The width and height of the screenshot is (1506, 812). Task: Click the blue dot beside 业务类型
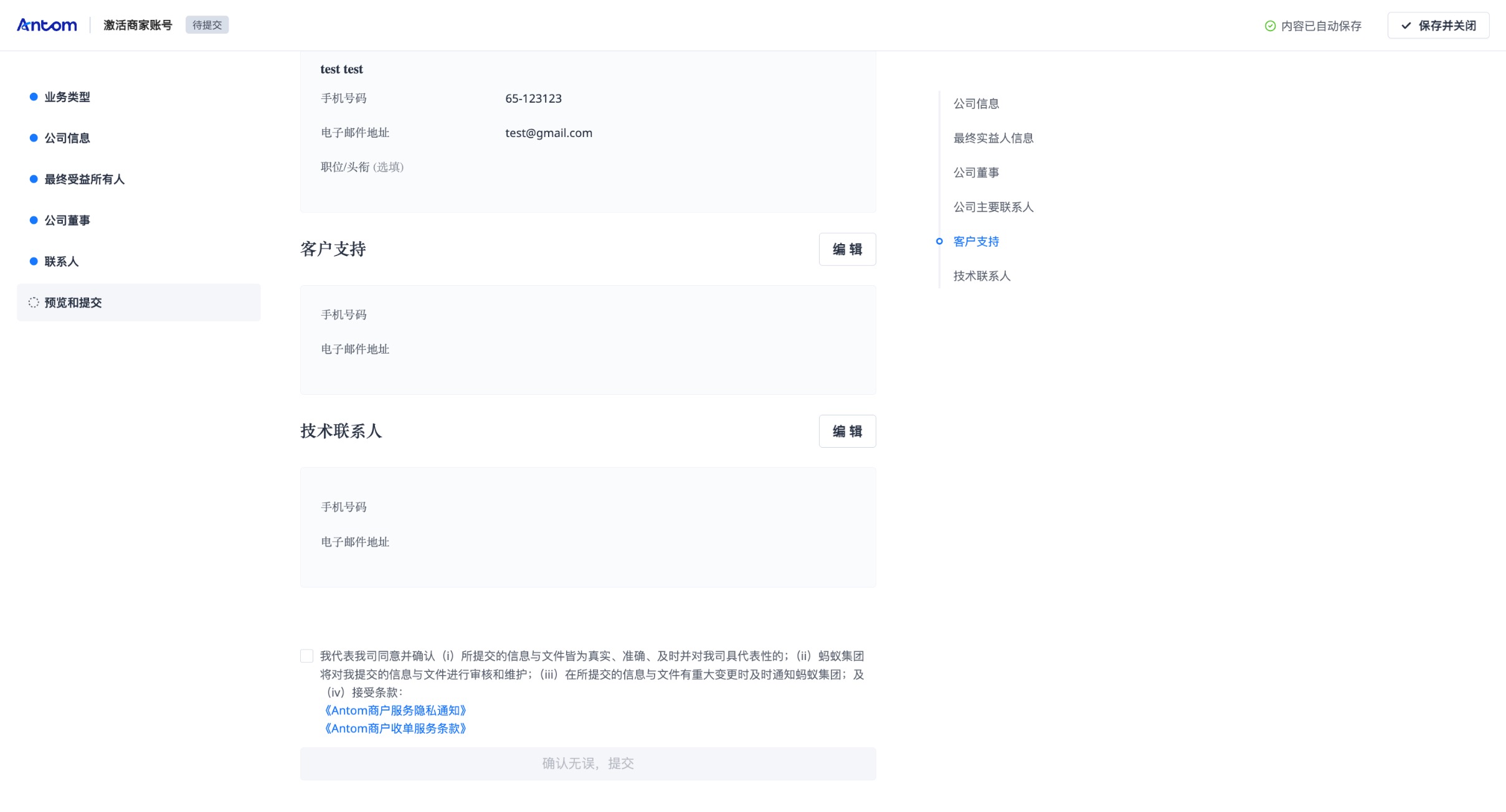point(33,97)
